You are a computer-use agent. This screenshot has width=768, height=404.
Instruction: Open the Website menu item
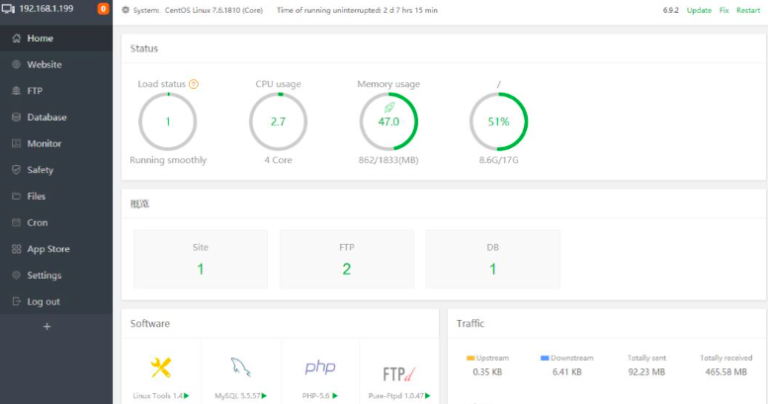pos(44,65)
